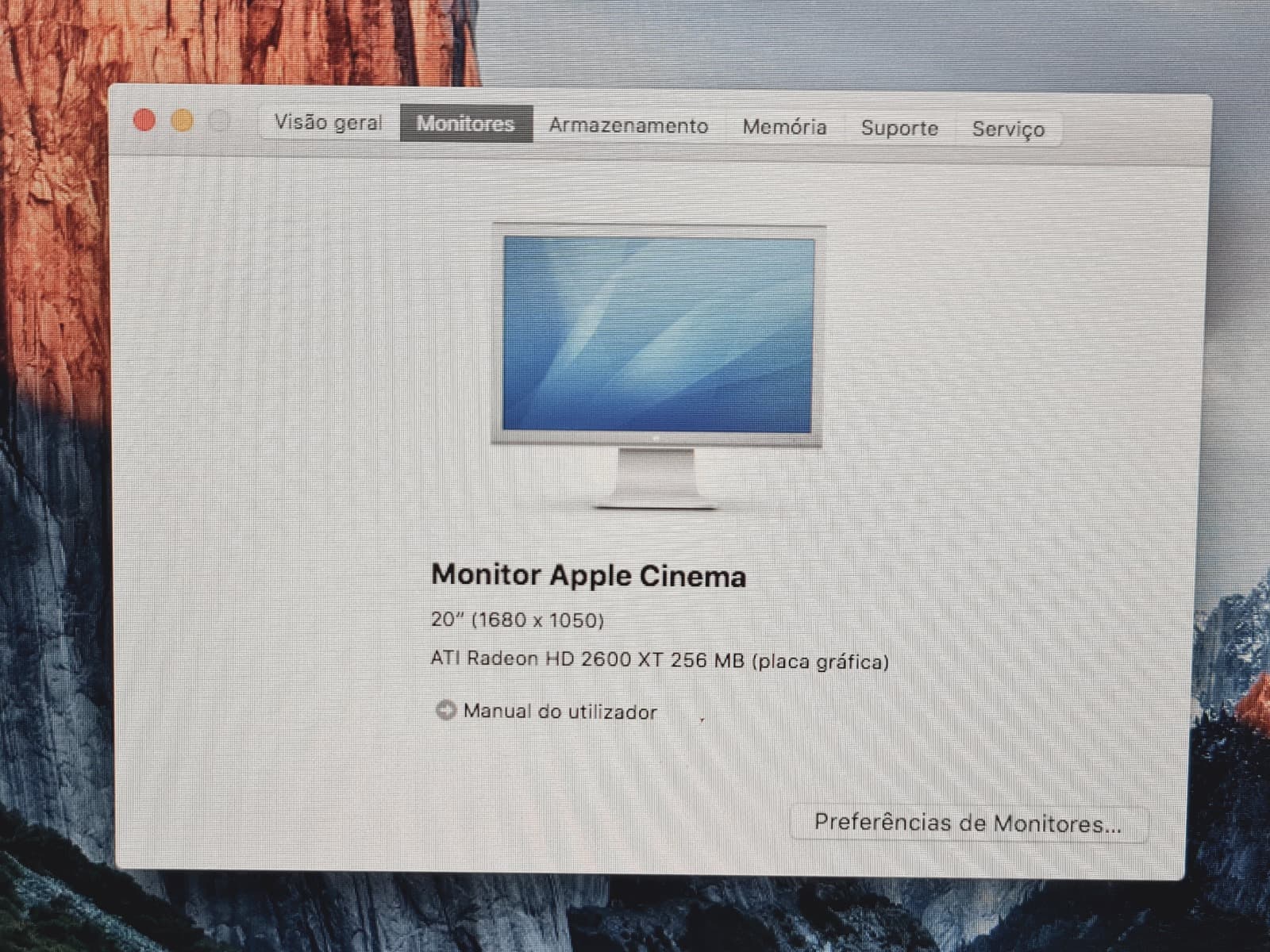Click the Preferências de Monitores button

point(968,823)
